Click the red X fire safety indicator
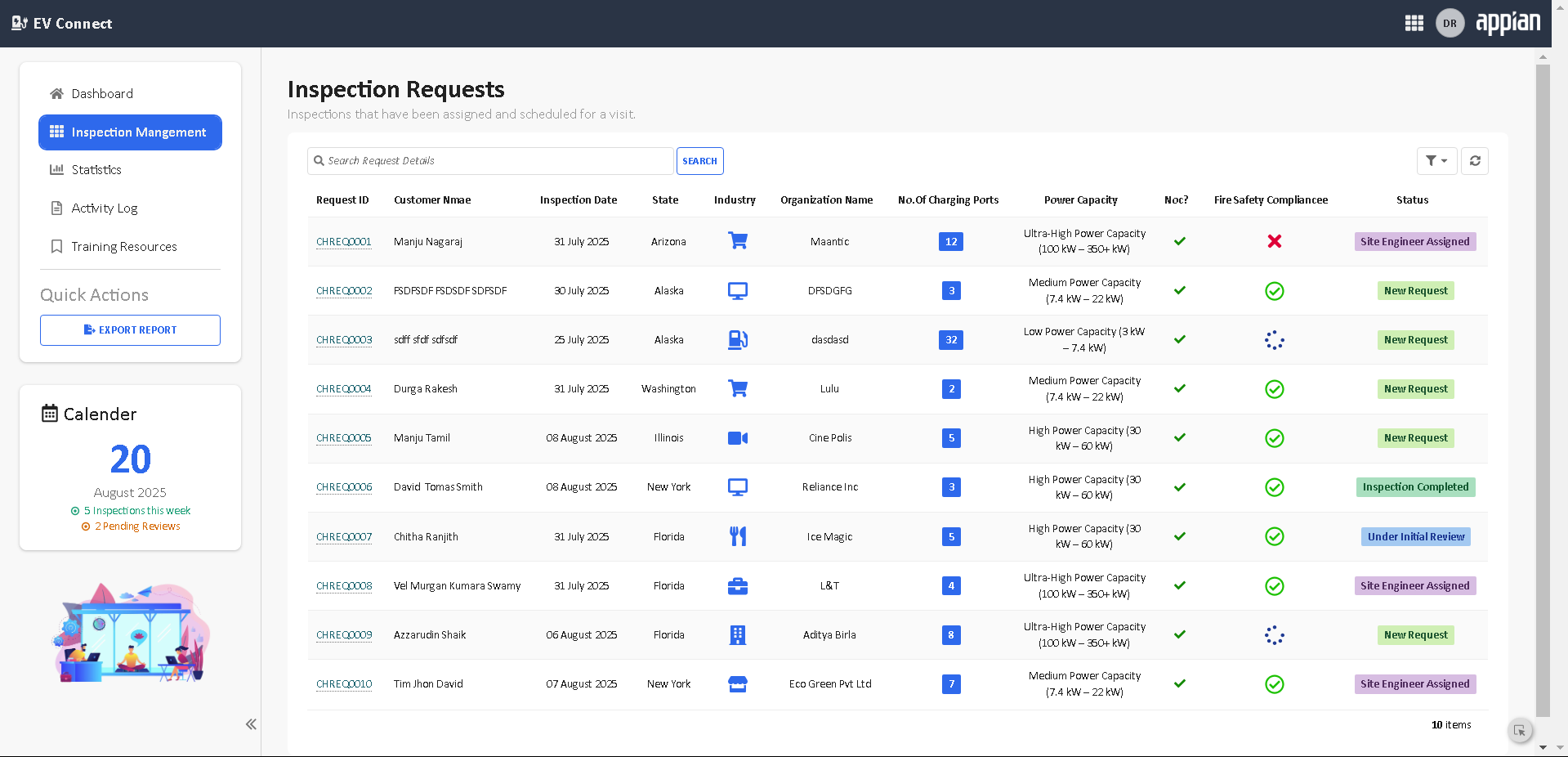Viewport: 1568px width, 757px height. tap(1274, 241)
